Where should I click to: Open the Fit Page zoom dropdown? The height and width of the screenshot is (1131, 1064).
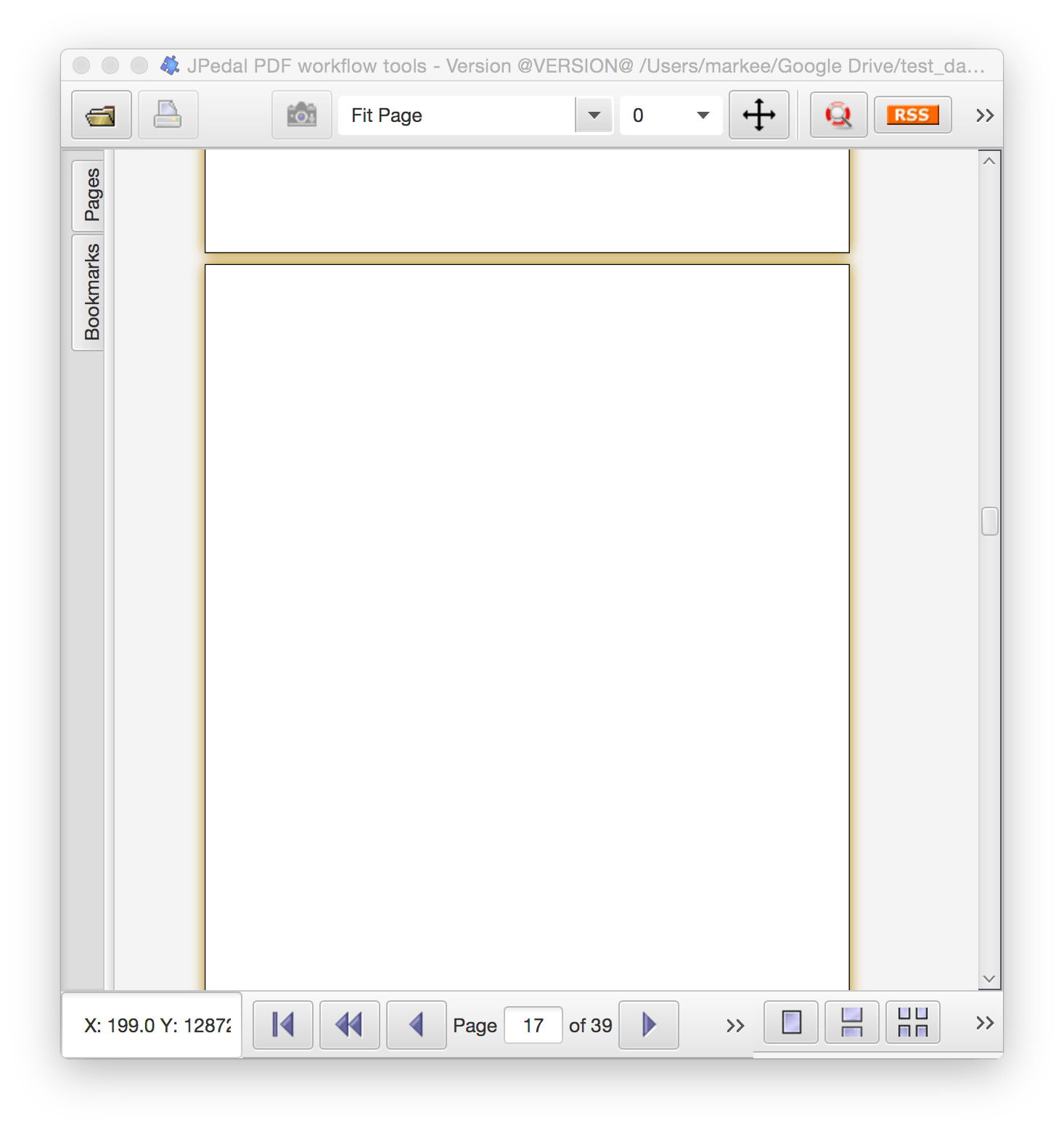(x=594, y=115)
